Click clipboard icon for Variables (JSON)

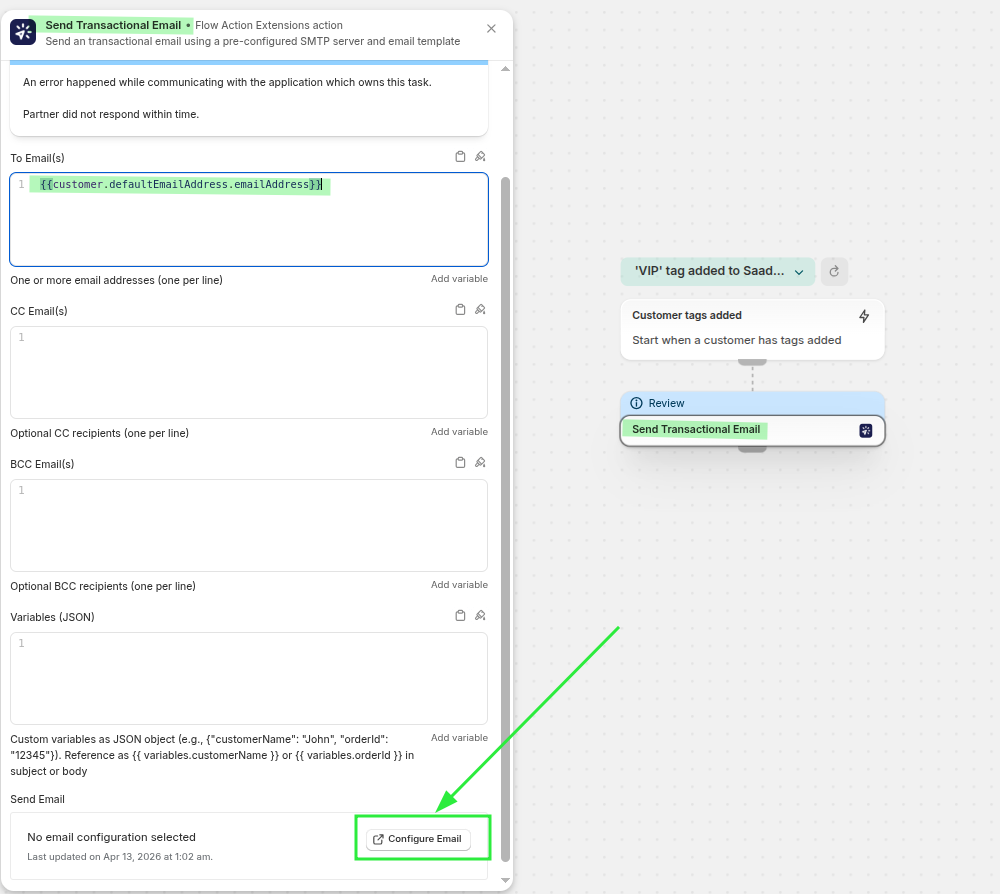coord(460,616)
